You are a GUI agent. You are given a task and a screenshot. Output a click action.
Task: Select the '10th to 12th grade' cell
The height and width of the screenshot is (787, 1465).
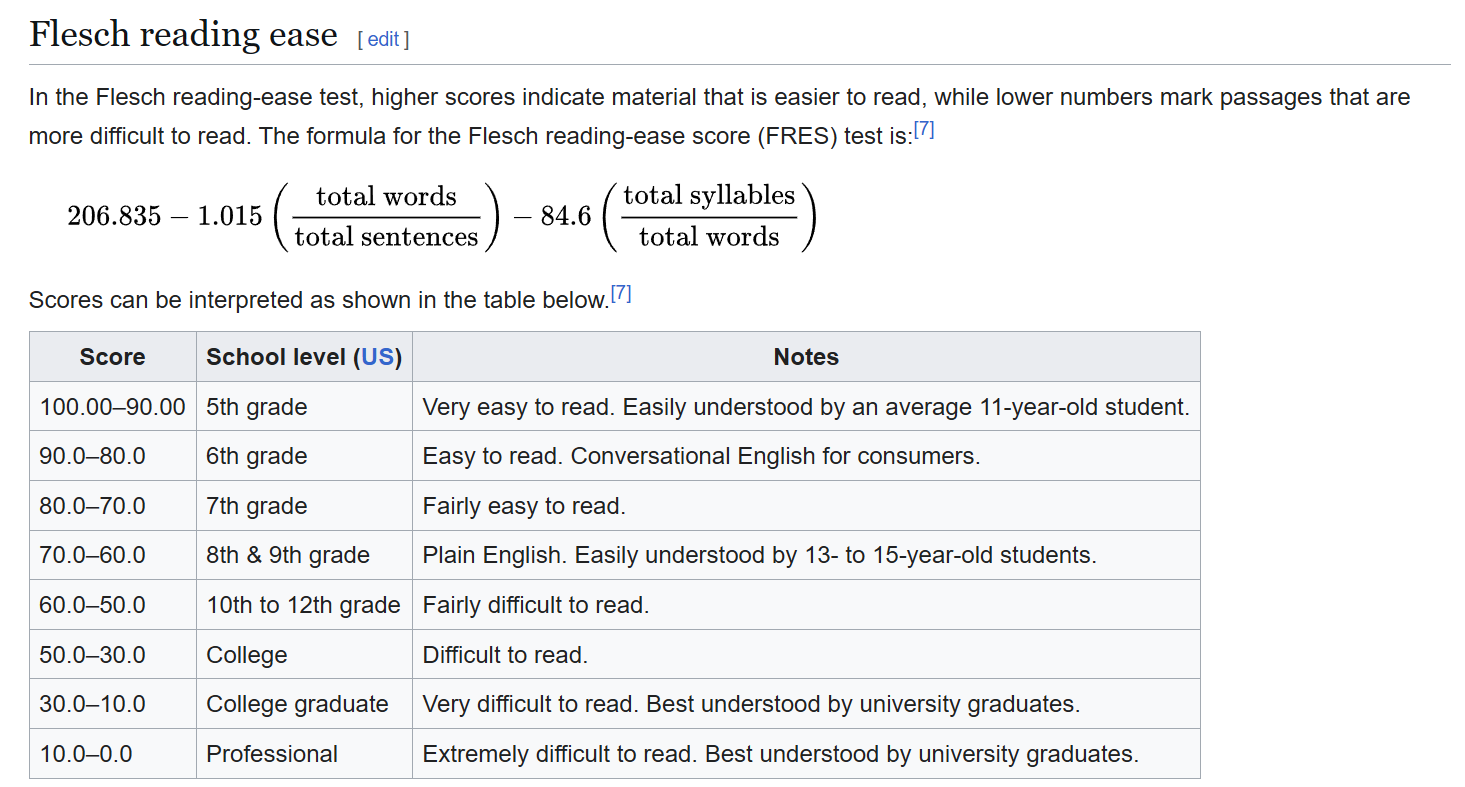[x=303, y=605]
